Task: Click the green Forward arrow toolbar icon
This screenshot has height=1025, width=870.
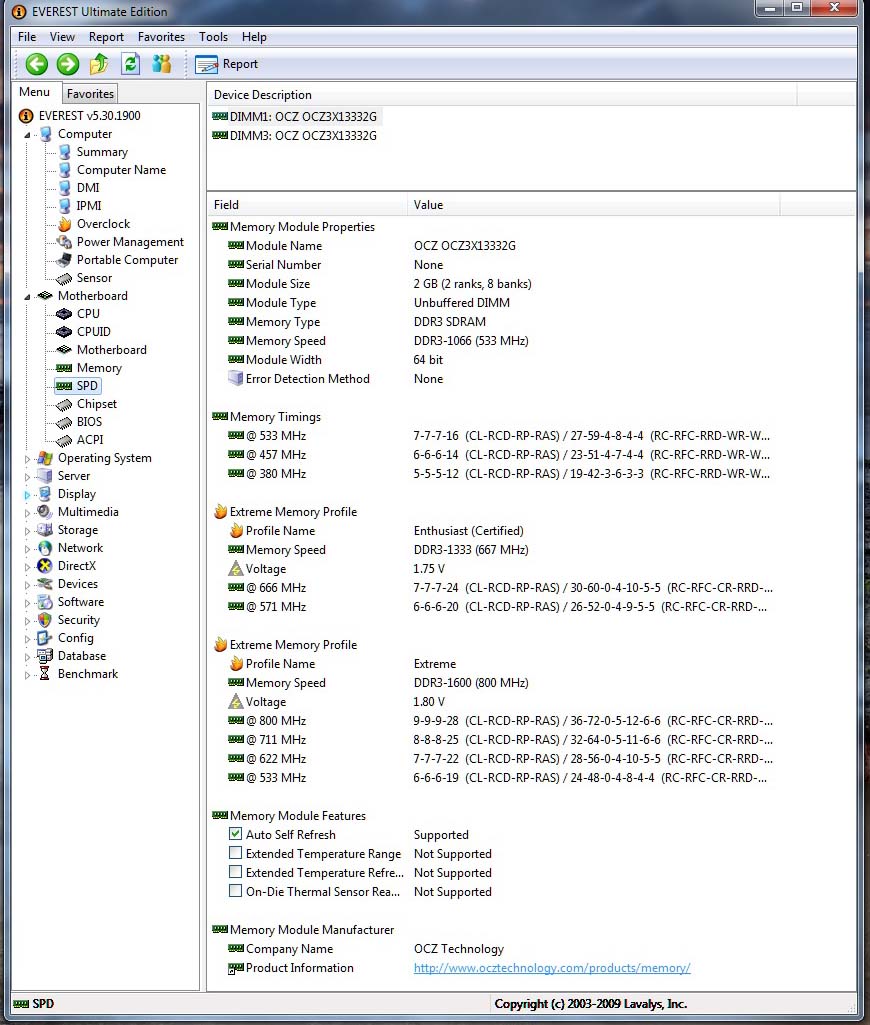Action: coord(68,64)
